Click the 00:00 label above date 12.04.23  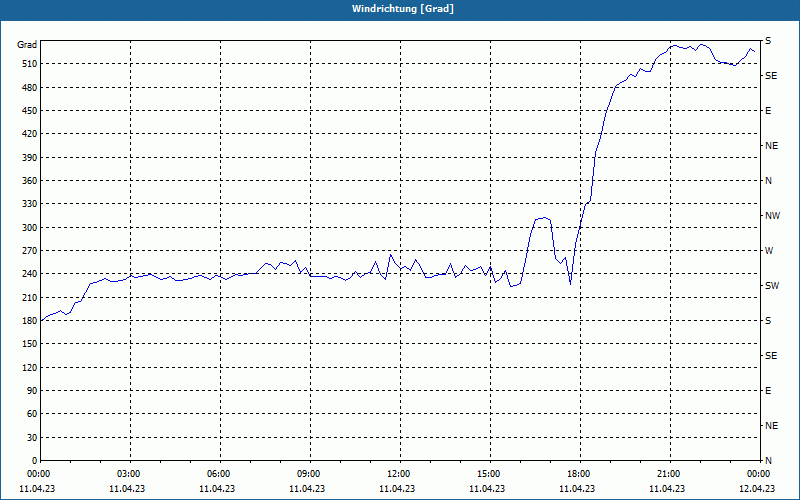click(x=758, y=474)
